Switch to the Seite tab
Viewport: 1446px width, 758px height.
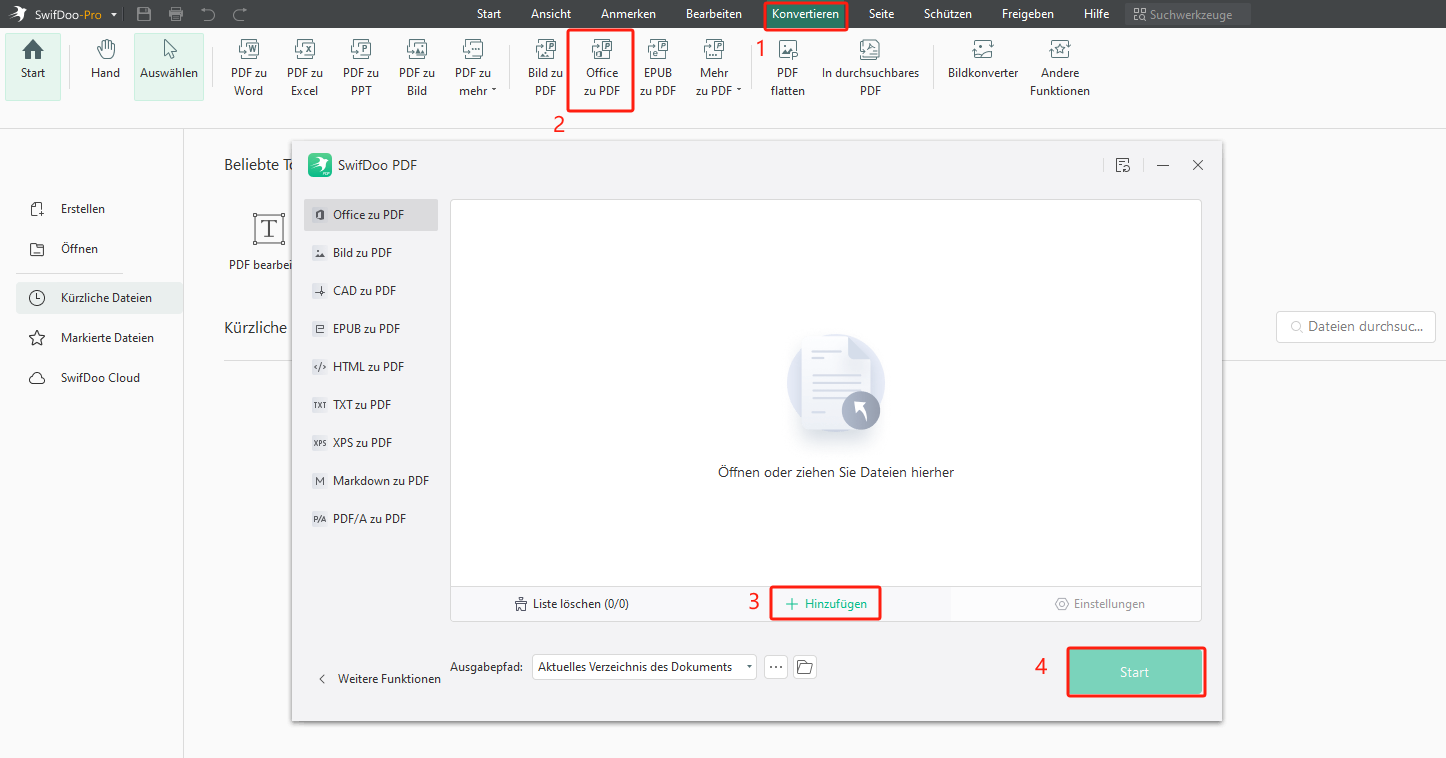pyautogui.click(x=881, y=14)
